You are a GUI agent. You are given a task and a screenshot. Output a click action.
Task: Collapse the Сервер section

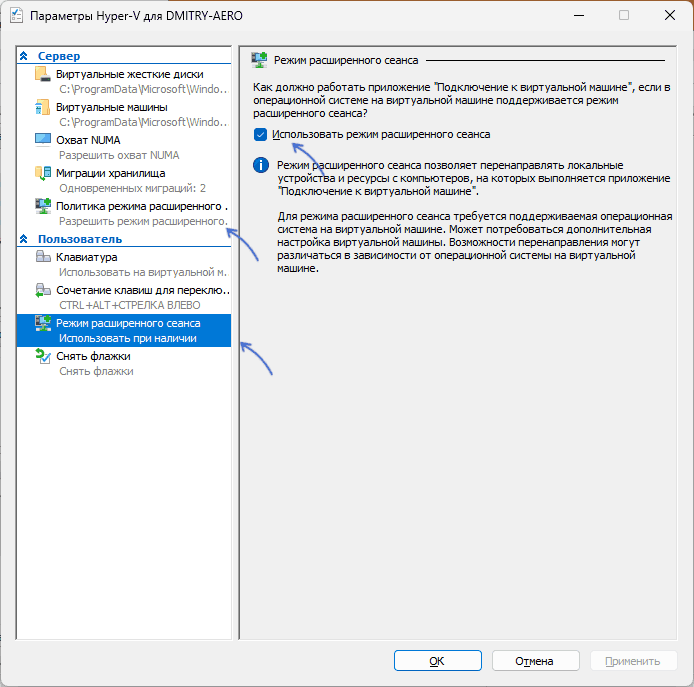[x=24, y=56]
